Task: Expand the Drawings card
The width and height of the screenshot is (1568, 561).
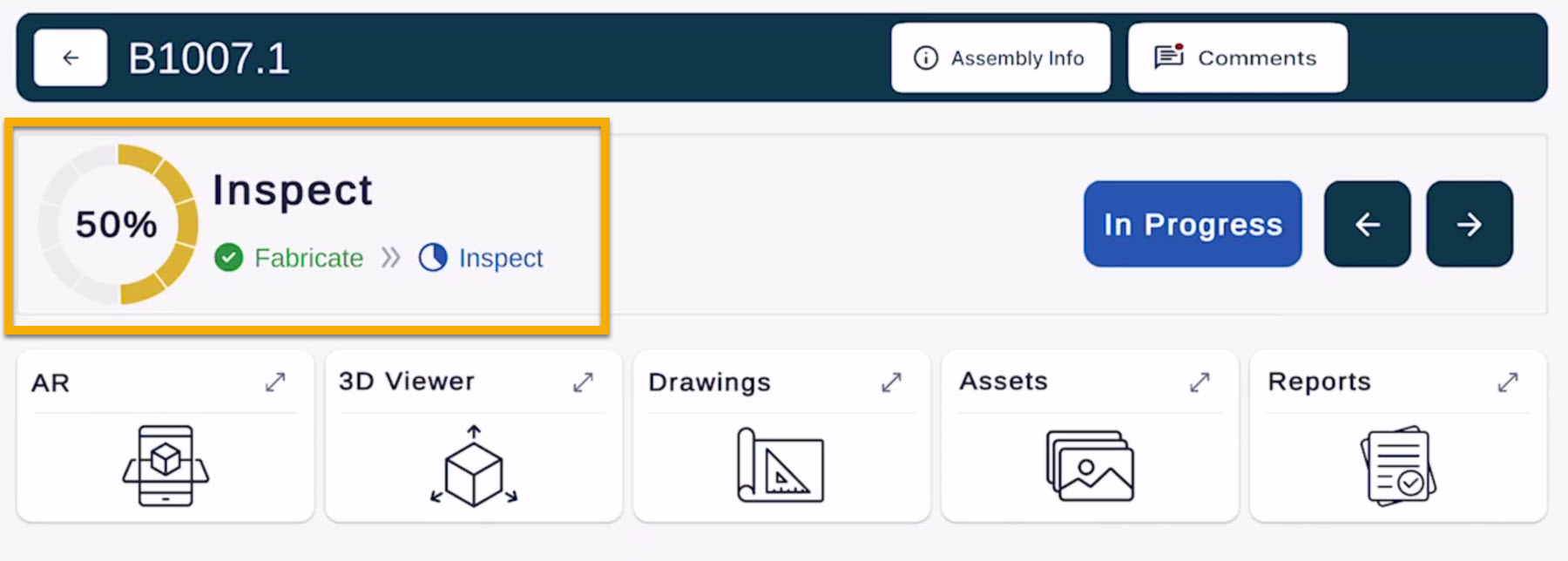Action: [891, 382]
